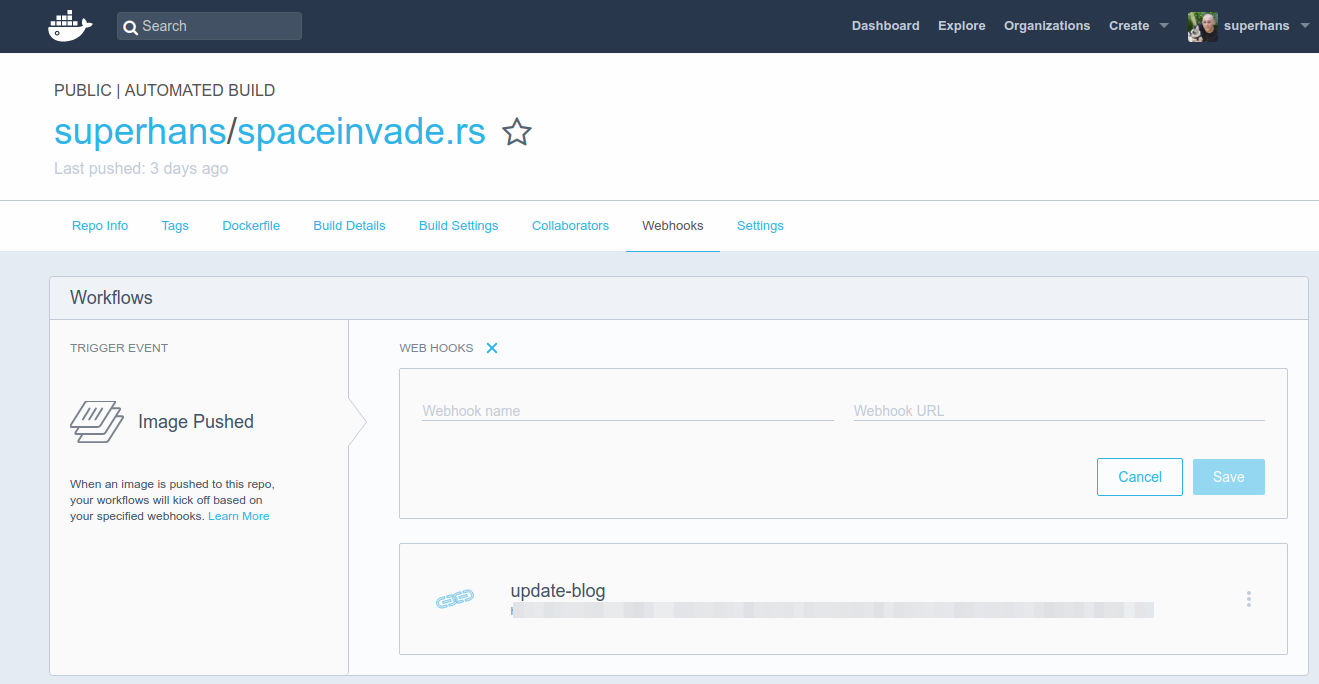Navigate to Organizations
The image size is (1319, 684).
(1047, 26)
